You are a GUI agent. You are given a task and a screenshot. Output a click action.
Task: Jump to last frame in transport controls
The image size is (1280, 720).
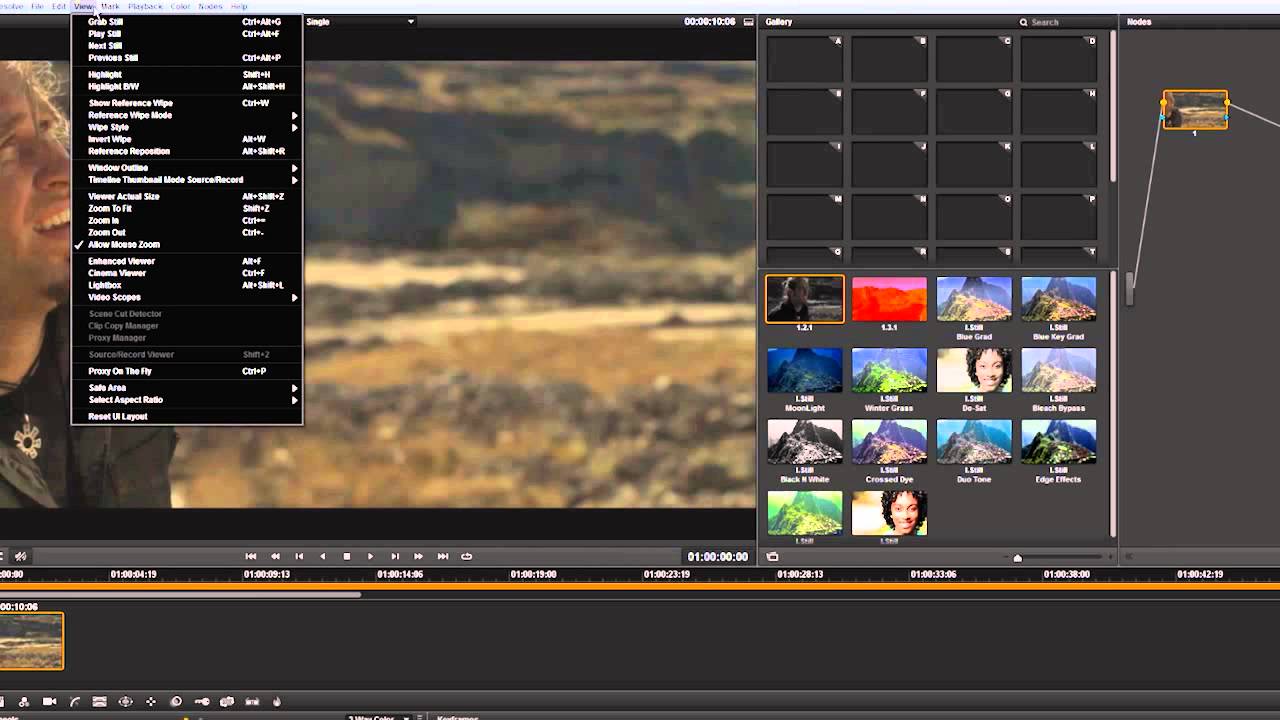tap(442, 556)
